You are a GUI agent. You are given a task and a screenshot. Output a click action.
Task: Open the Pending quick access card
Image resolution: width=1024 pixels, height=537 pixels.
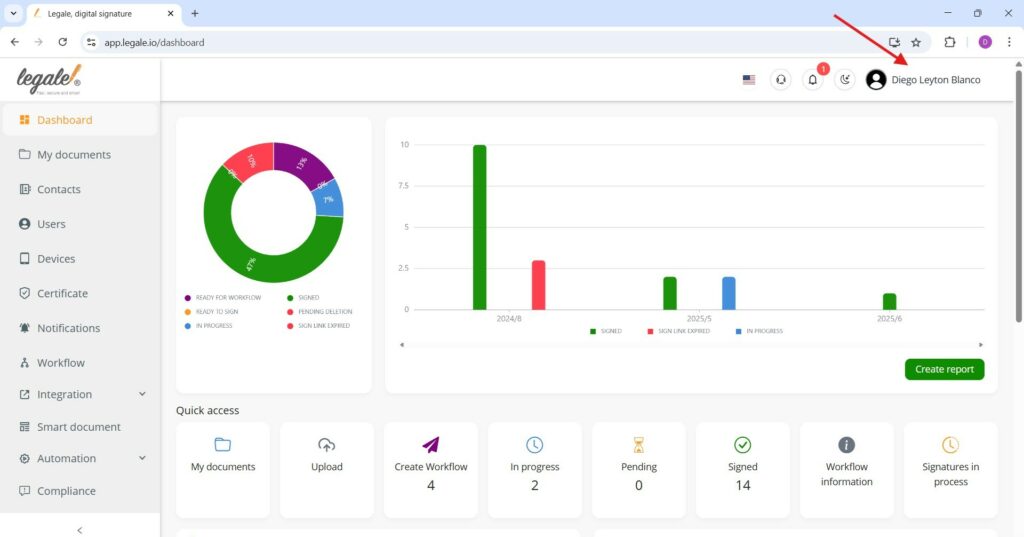[x=639, y=470]
